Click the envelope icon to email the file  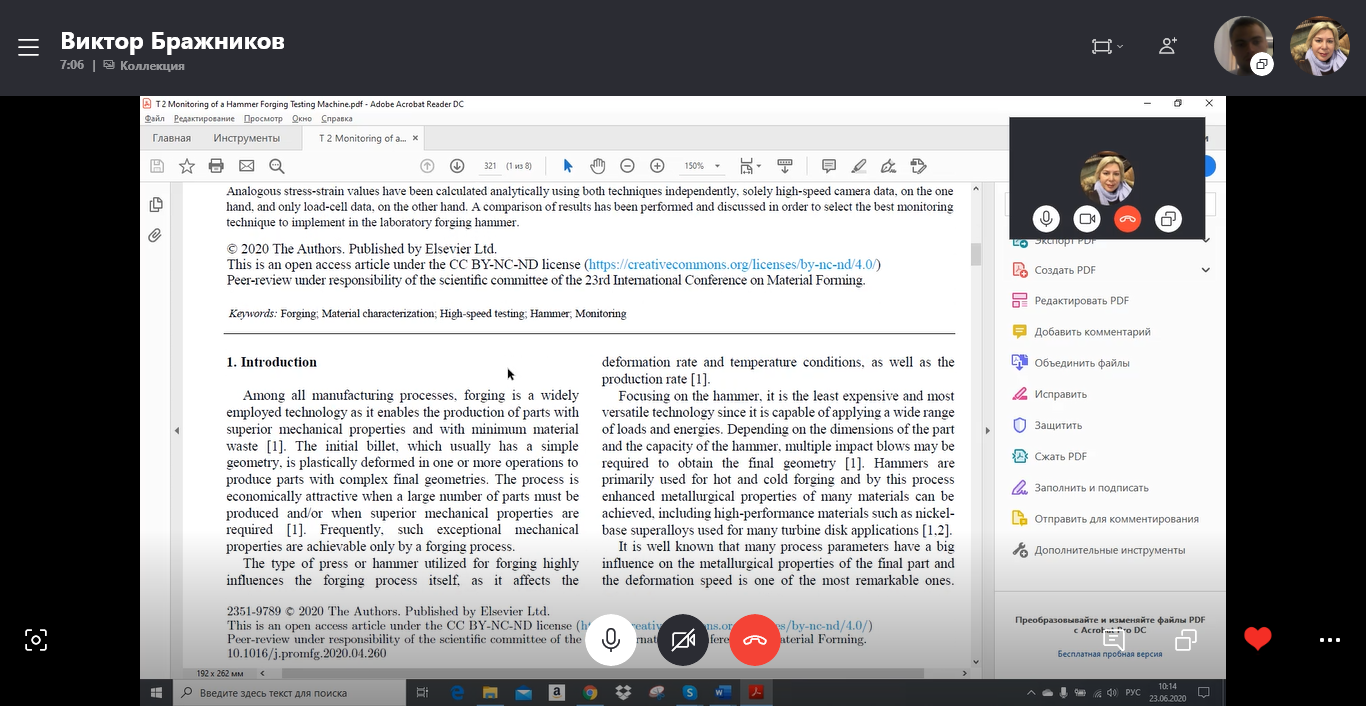point(246,166)
